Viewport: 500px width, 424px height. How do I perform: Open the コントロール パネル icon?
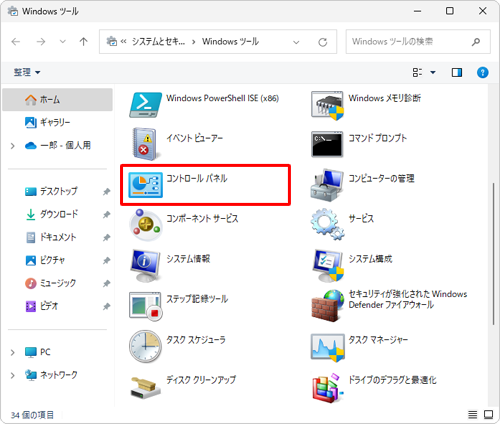click(x=146, y=185)
